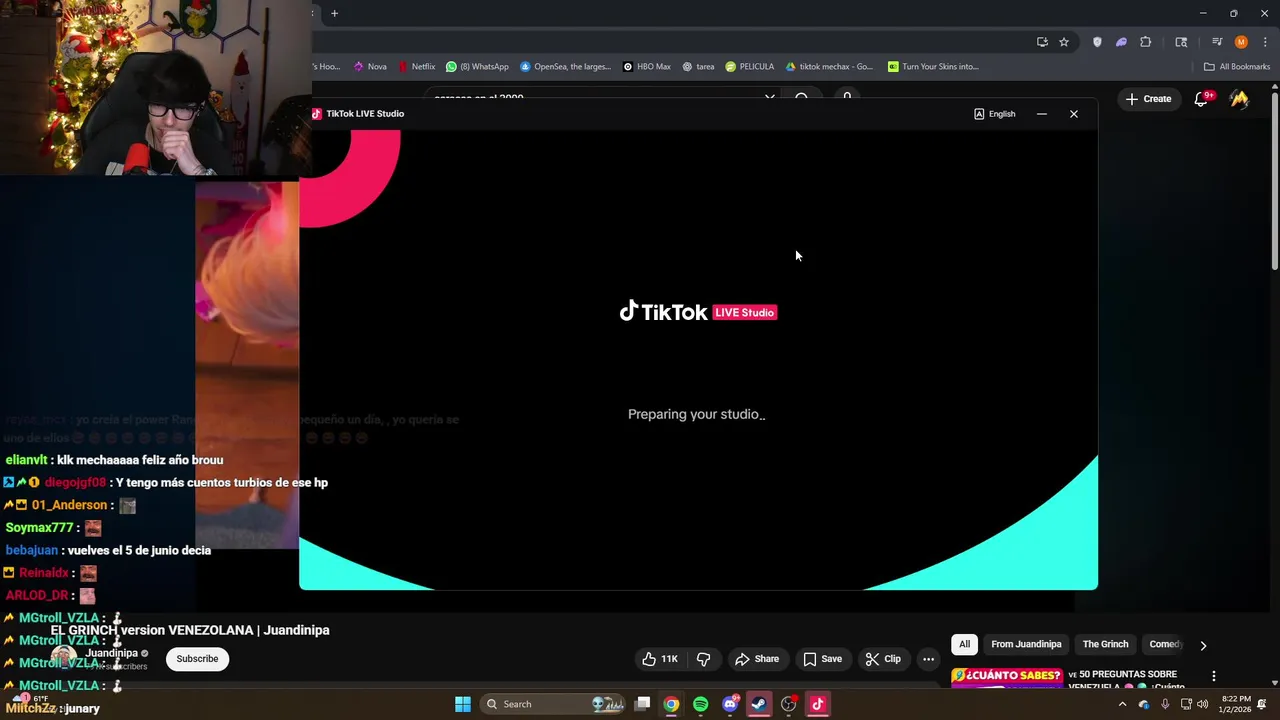This screenshot has width=1280, height=720.
Task: Open more actions ellipsis under video
Action: coord(928,659)
